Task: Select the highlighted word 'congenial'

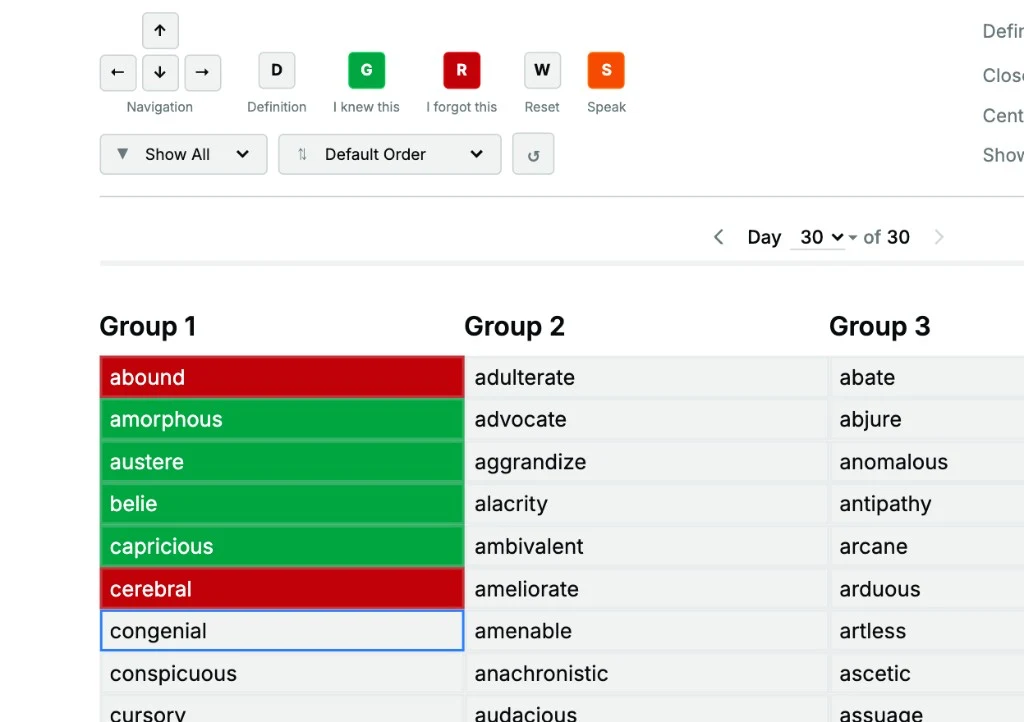Action: coord(282,631)
